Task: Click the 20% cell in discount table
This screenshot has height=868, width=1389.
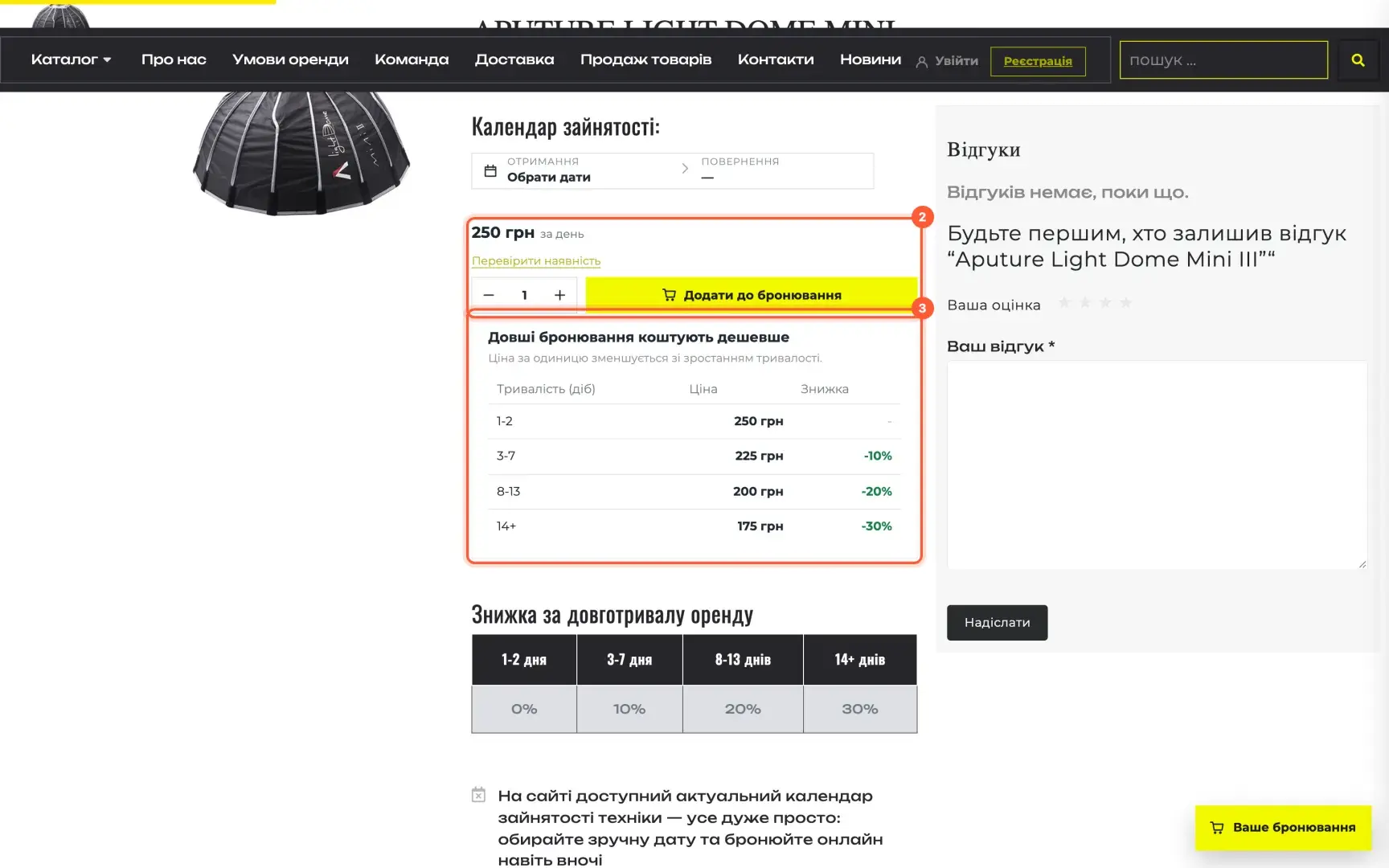Action: point(743,709)
